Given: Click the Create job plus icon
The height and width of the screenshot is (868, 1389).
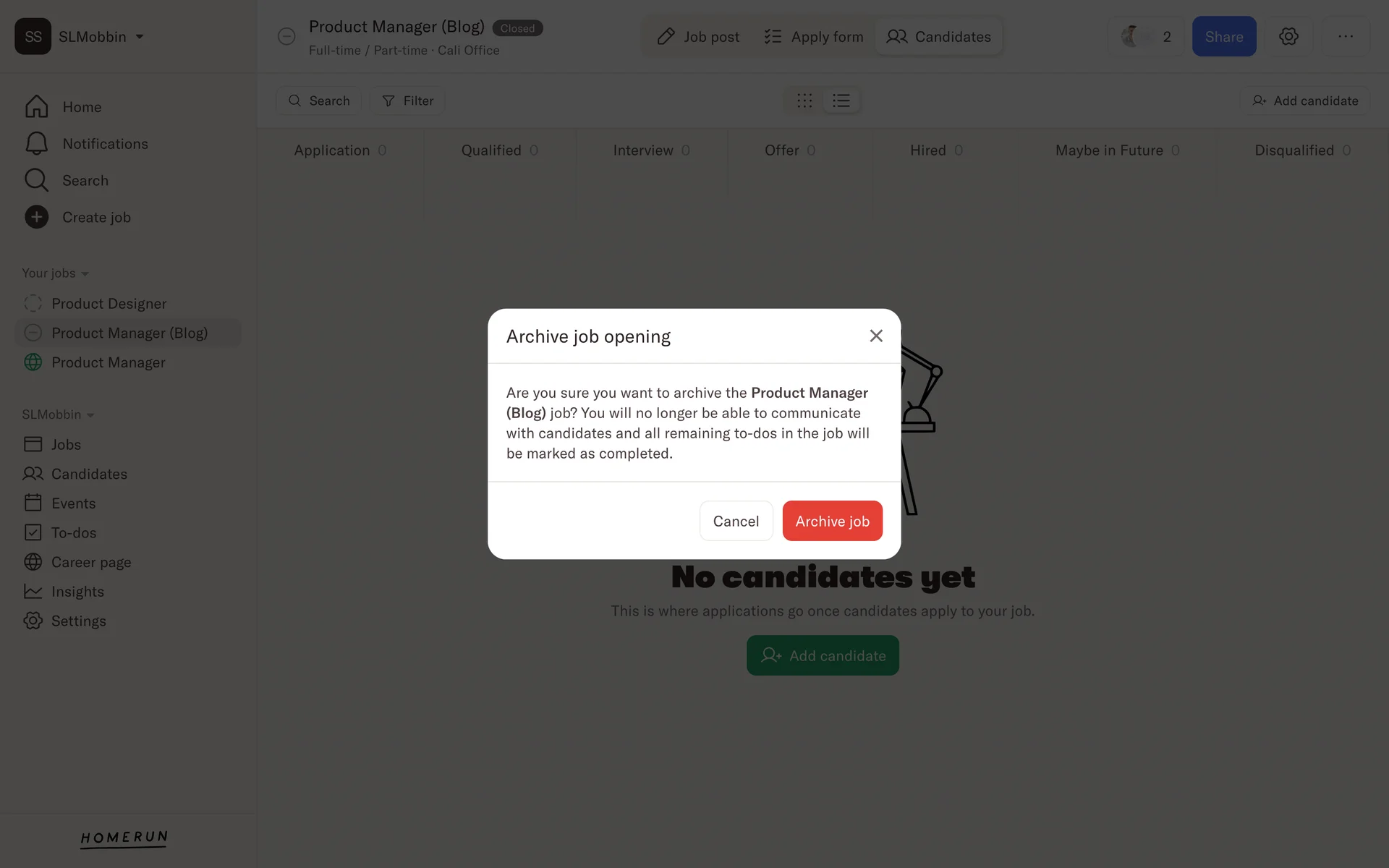Looking at the screenshot, I should (36, 217).
